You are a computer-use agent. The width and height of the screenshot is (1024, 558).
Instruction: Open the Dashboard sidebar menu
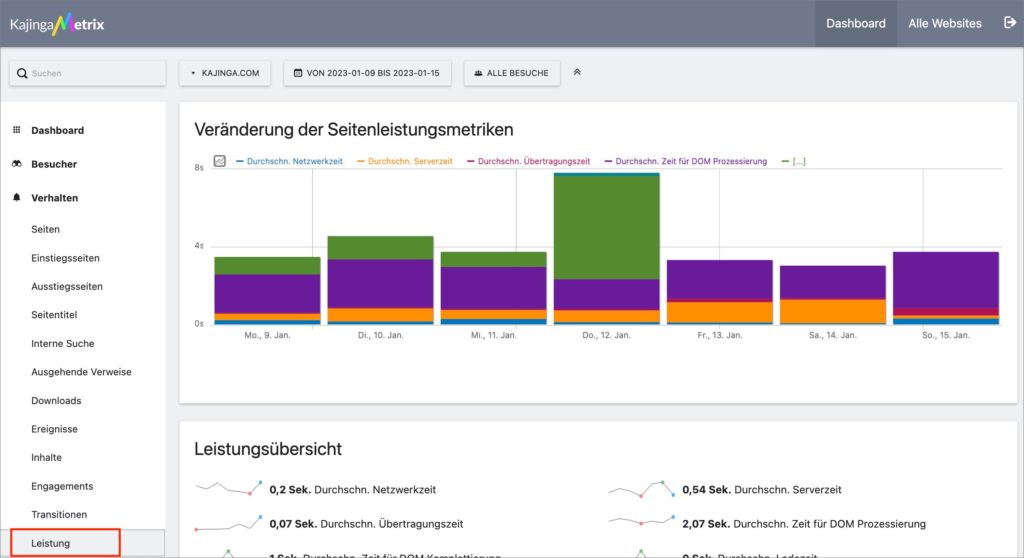tap(57, 130)
